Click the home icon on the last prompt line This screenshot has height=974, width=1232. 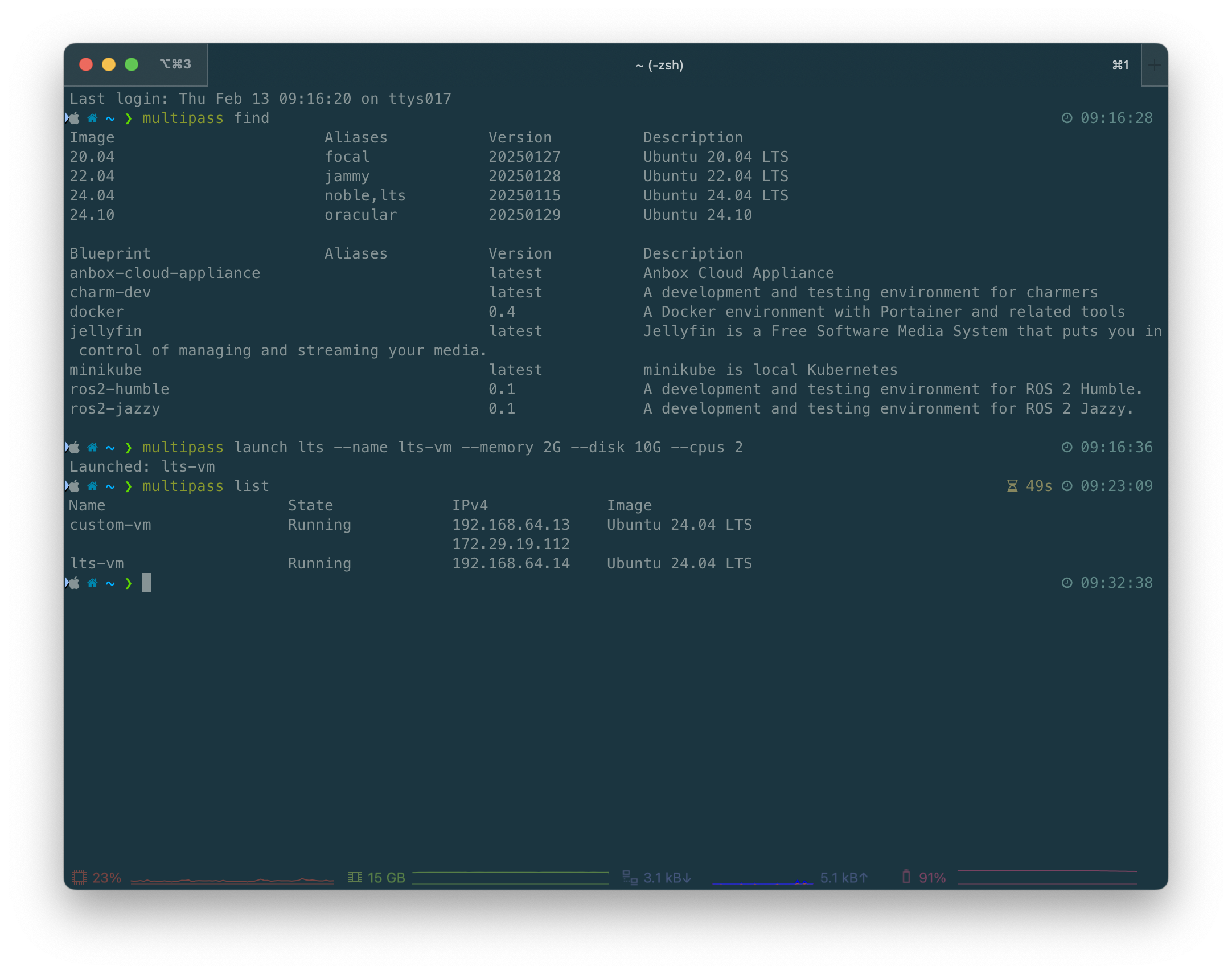pos(92,583)
